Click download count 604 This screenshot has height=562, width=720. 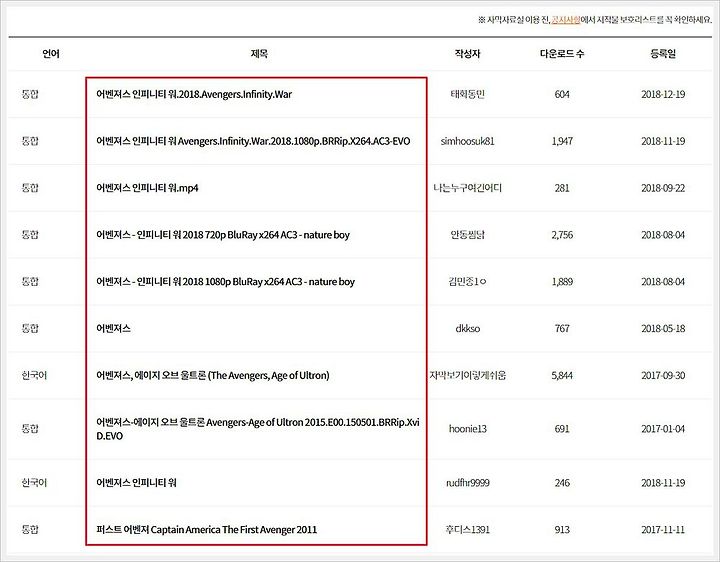562,95
